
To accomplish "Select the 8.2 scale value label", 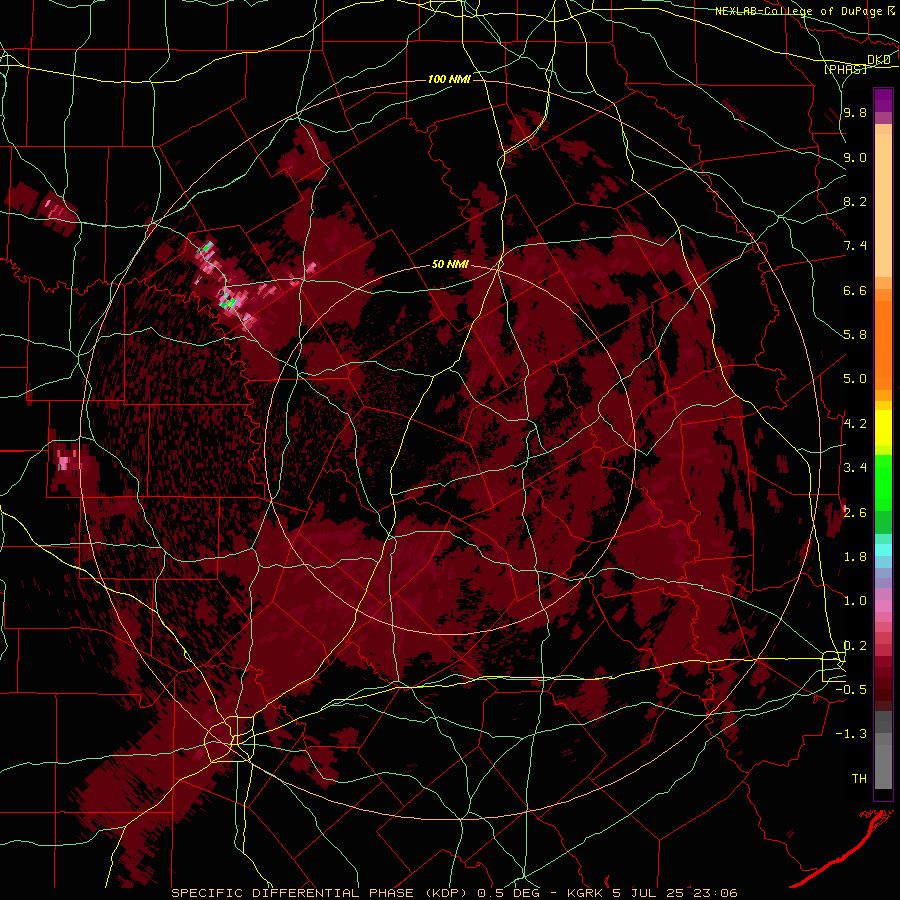I will tap(855, 201).
